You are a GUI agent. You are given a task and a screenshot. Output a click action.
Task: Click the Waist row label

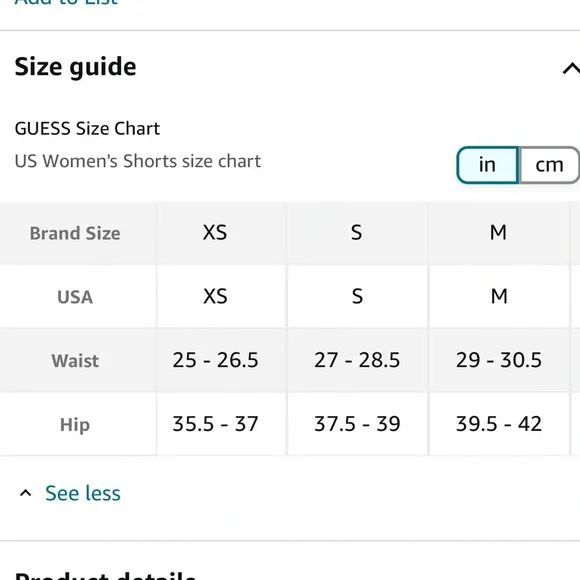pyautogui.click(x=75, y=361)
